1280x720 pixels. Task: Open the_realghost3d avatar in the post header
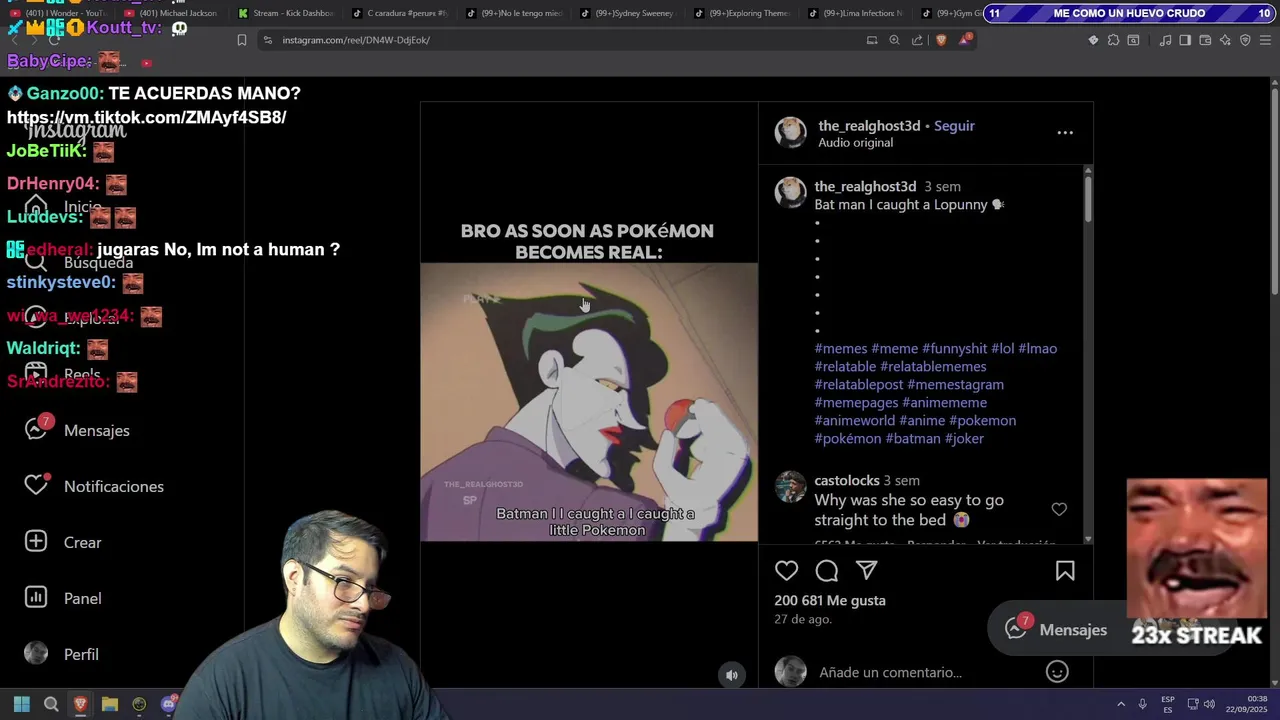(x=790, y=132)
